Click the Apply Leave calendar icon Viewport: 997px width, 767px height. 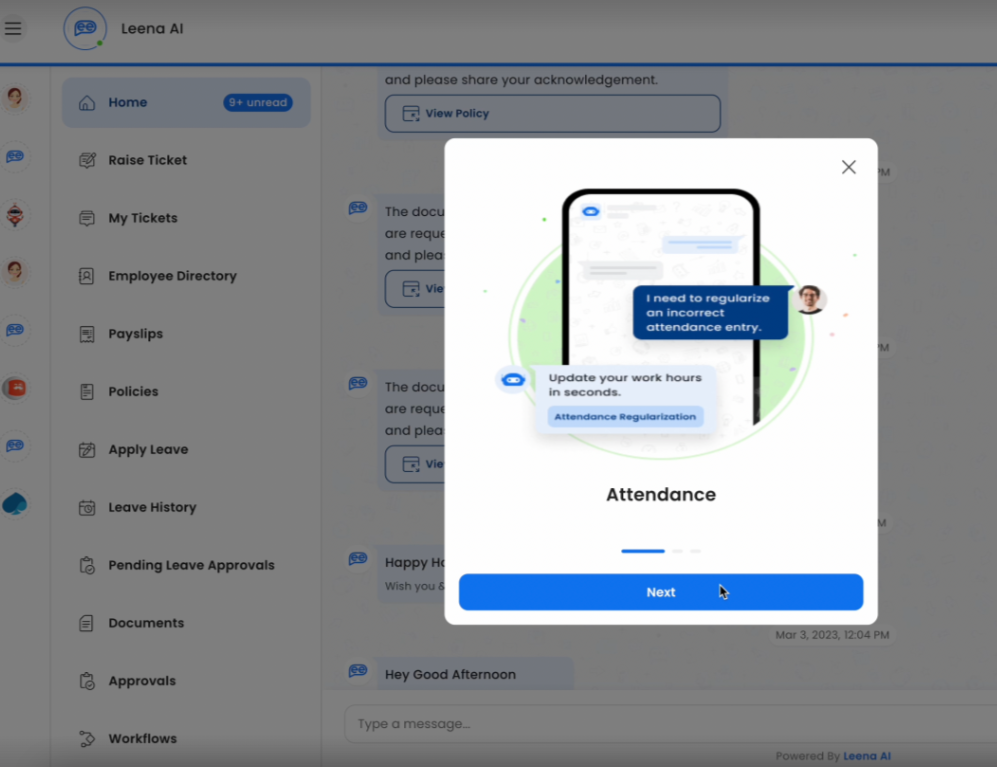(87, 450)
